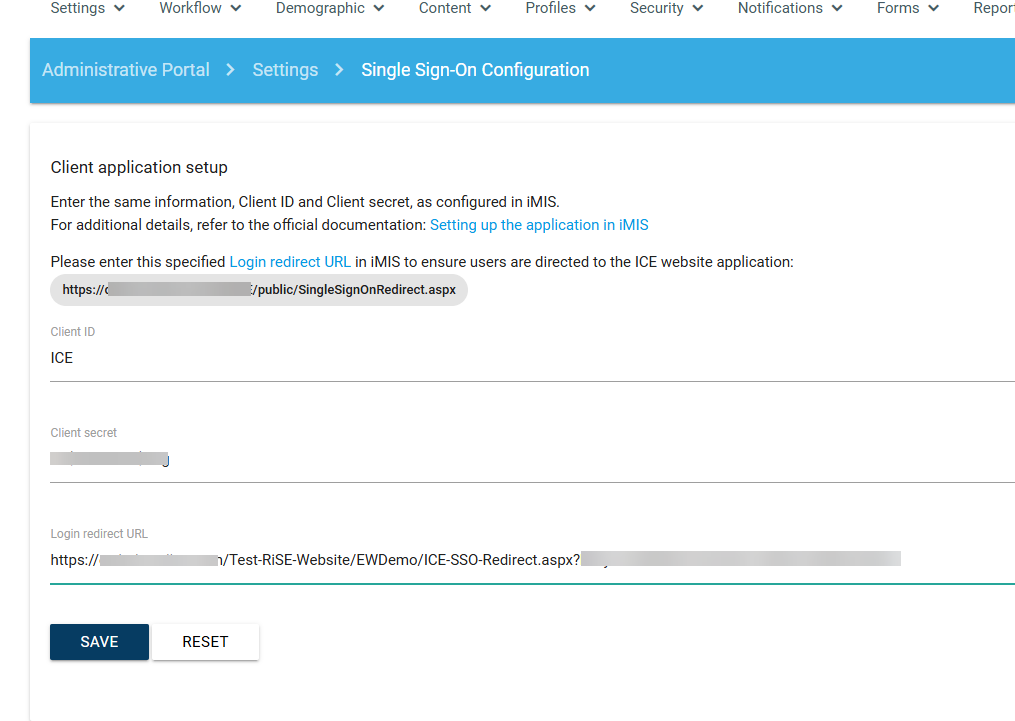Focus the Client ID input field
Image resolution: width=1015 pixels, height=721 pixels.
coord(530,358)
